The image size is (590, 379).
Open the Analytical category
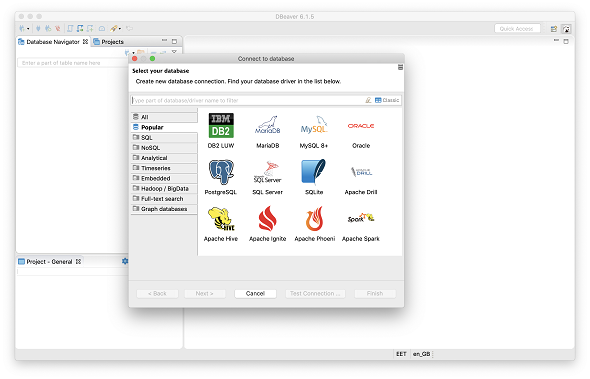coord(164,158)
